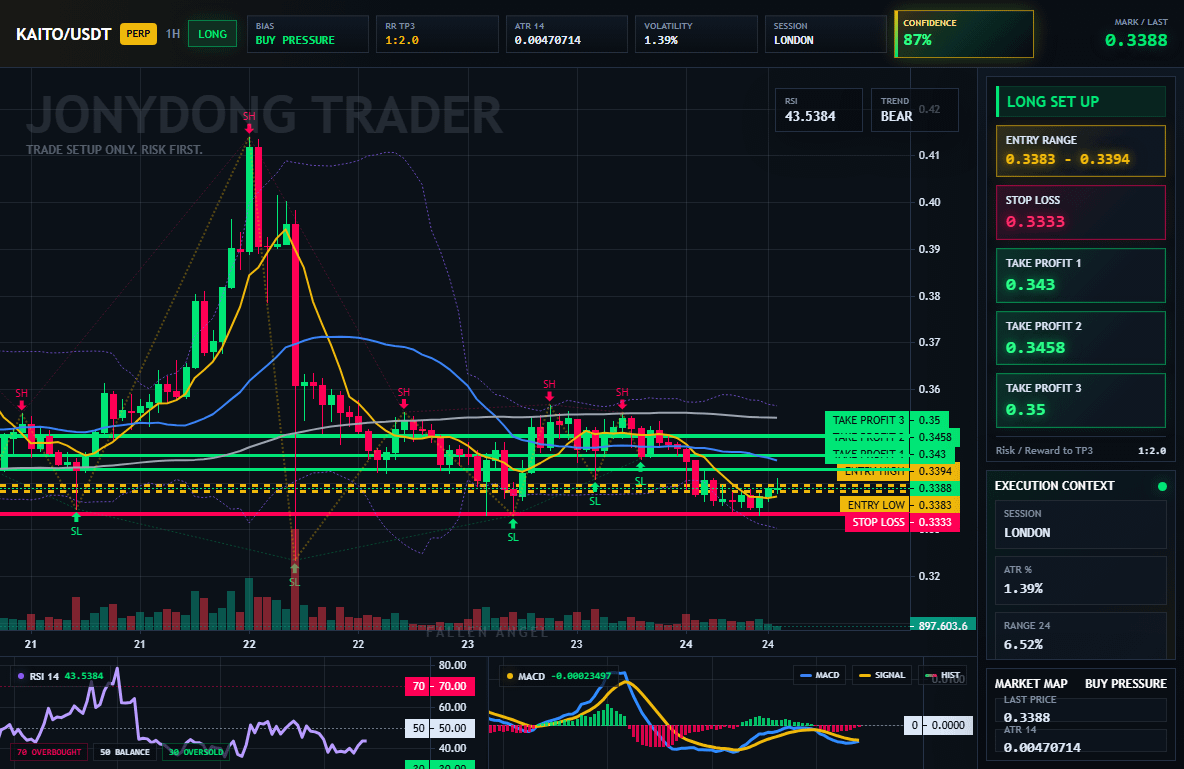
Task: Click the Confidence 87% box
Action: tap(964, 34)
